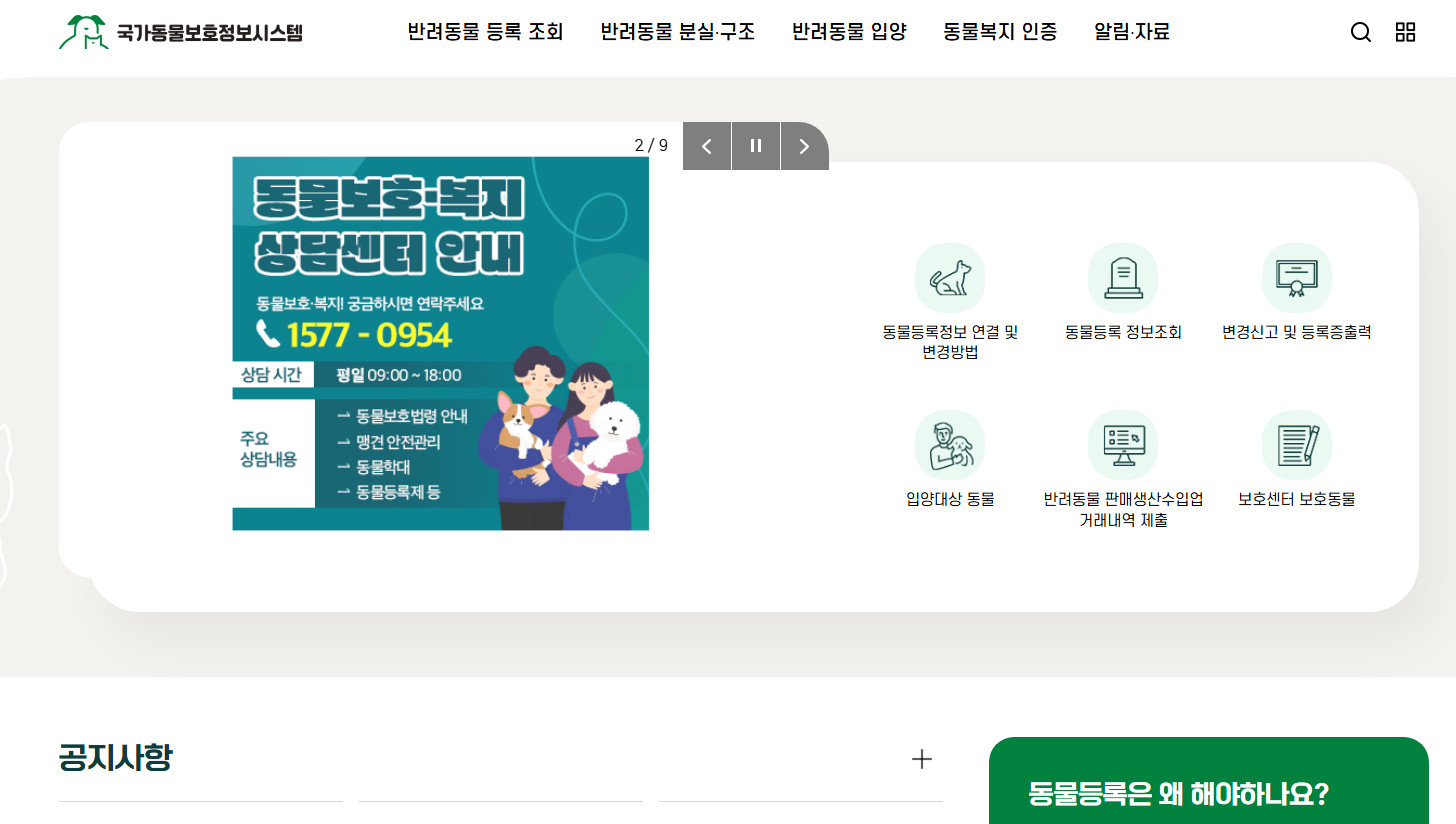Click the certificate icon for 변경신고 및 등록증출력
This screenshot has width=1456, height=824.
[x=1297, y=278]
